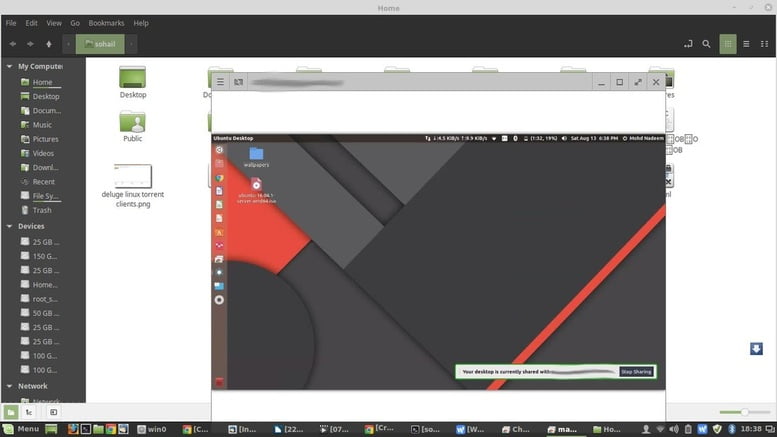Open Music in the sidebar

[43, 125]
